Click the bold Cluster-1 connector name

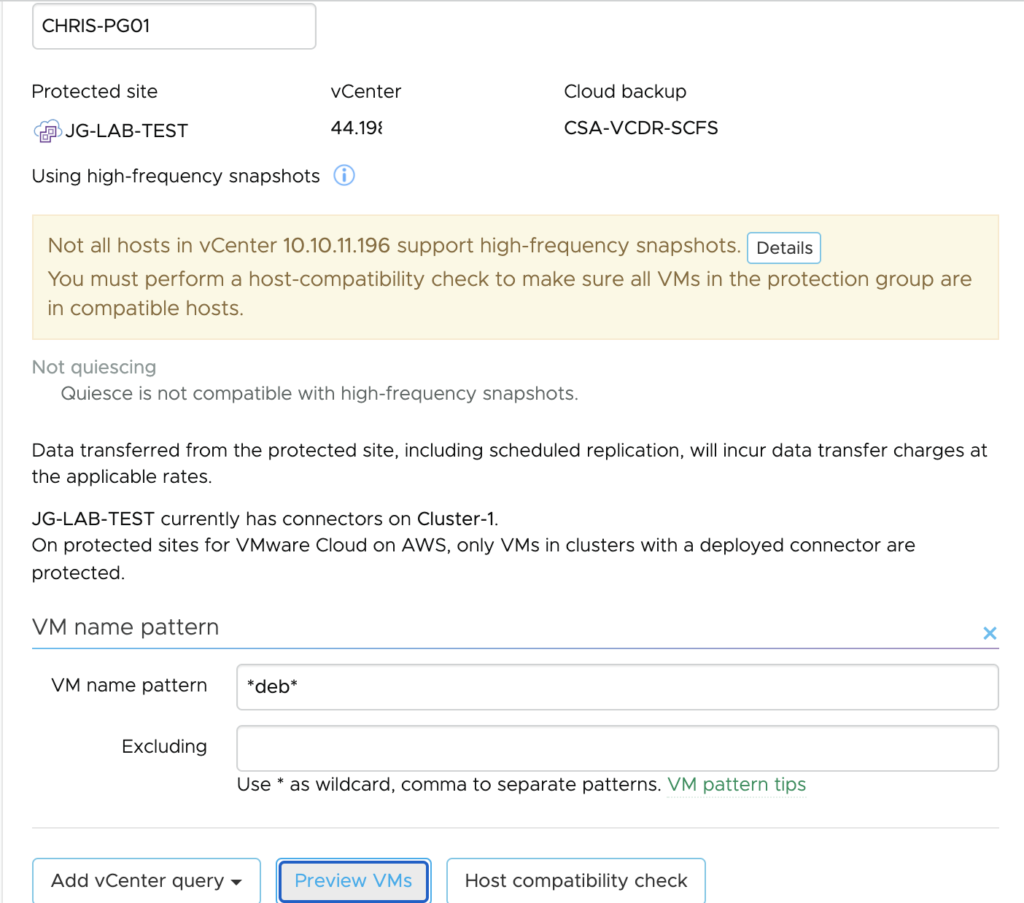coord(455,519)
